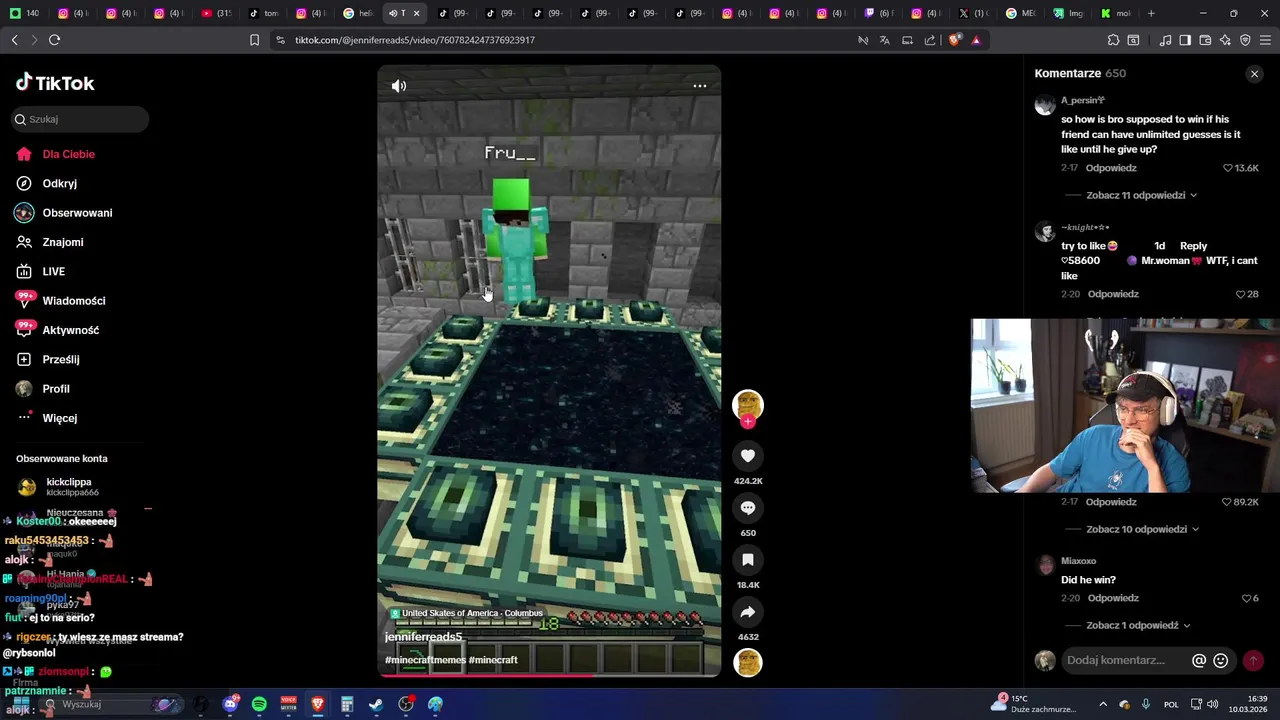Mute the TikTok video sound
The height and width of the screenshot is (720, 1280).
coord(399,86)
